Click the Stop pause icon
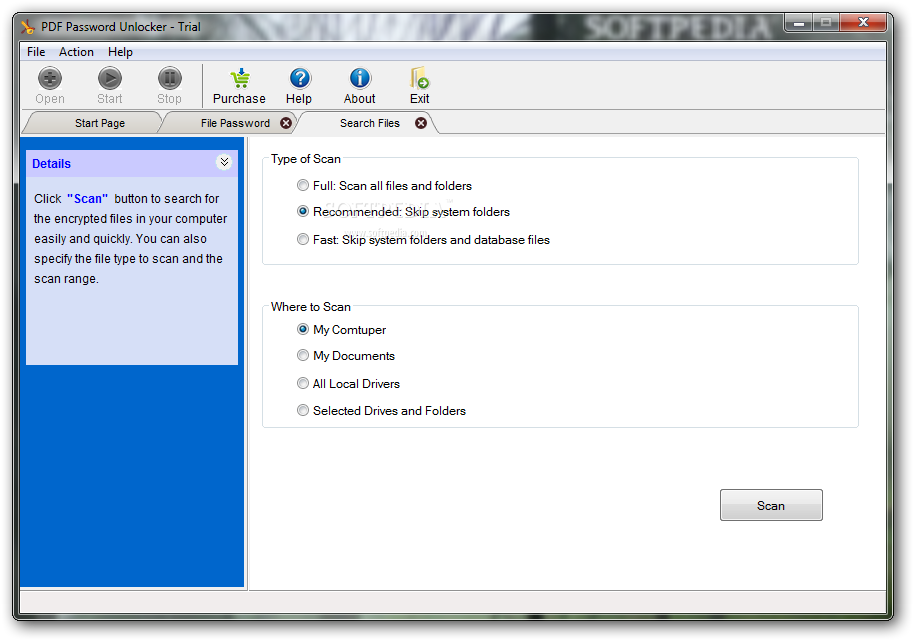Screen dimensions: 914x641 click(x=170, y=79)
